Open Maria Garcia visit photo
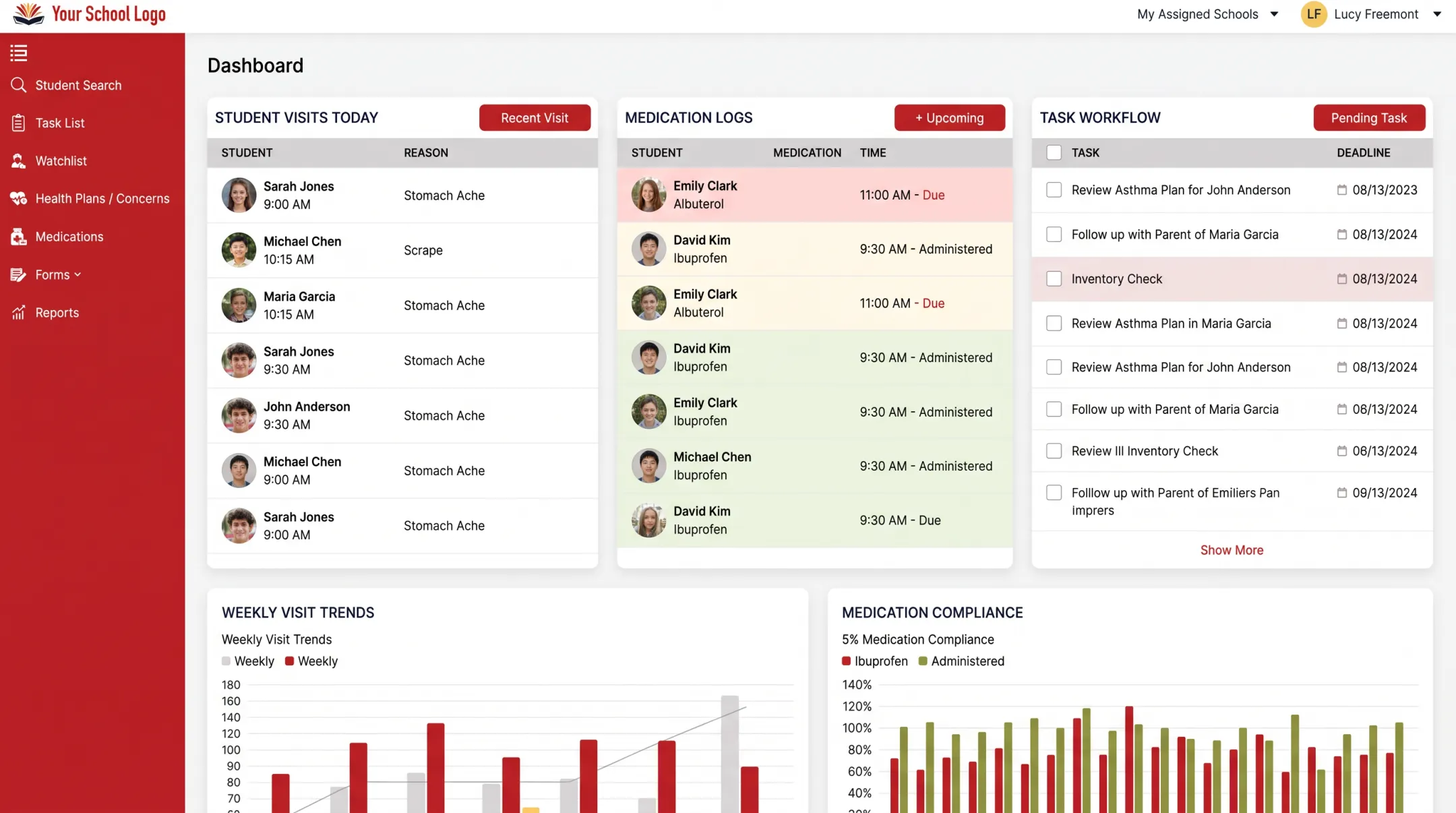 239,305
